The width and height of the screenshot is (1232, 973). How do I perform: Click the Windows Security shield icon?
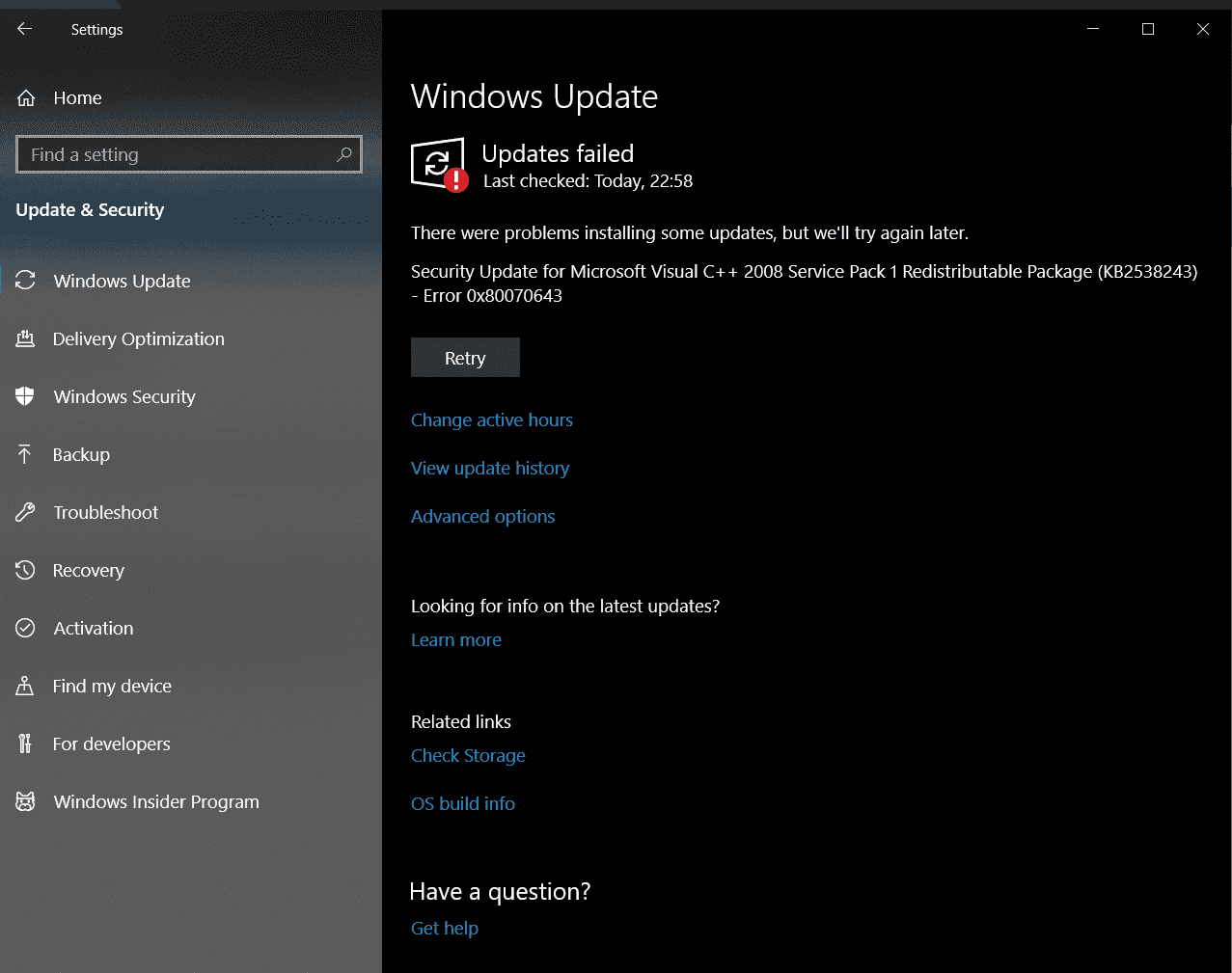(25, 396)
